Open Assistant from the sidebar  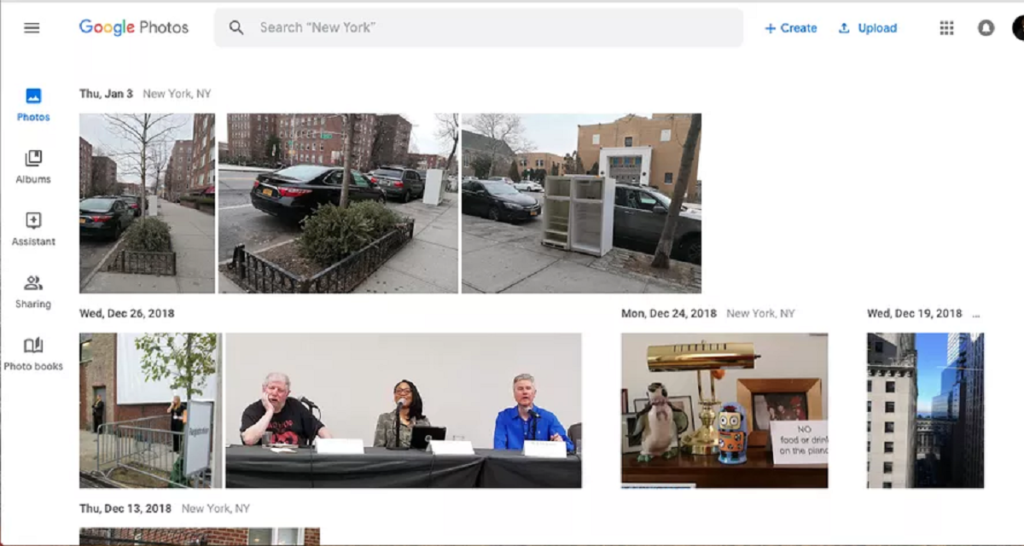coord(33,228)
